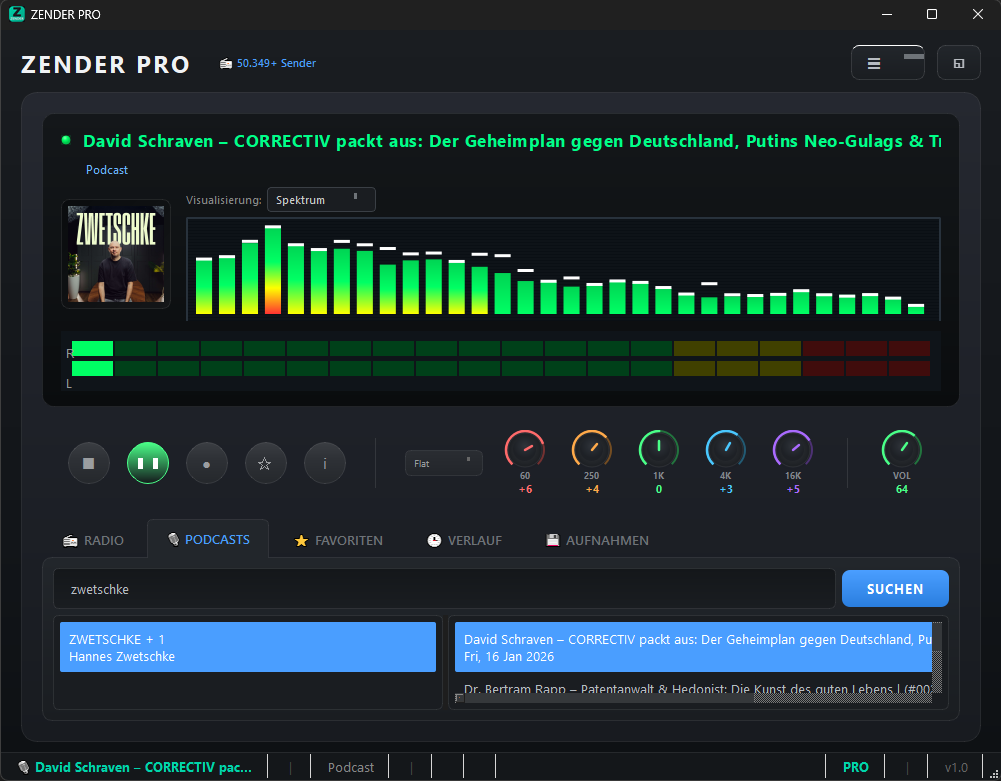Click the stop playback button
This screenshot has width=1001, height=781.
click(89, 463)
